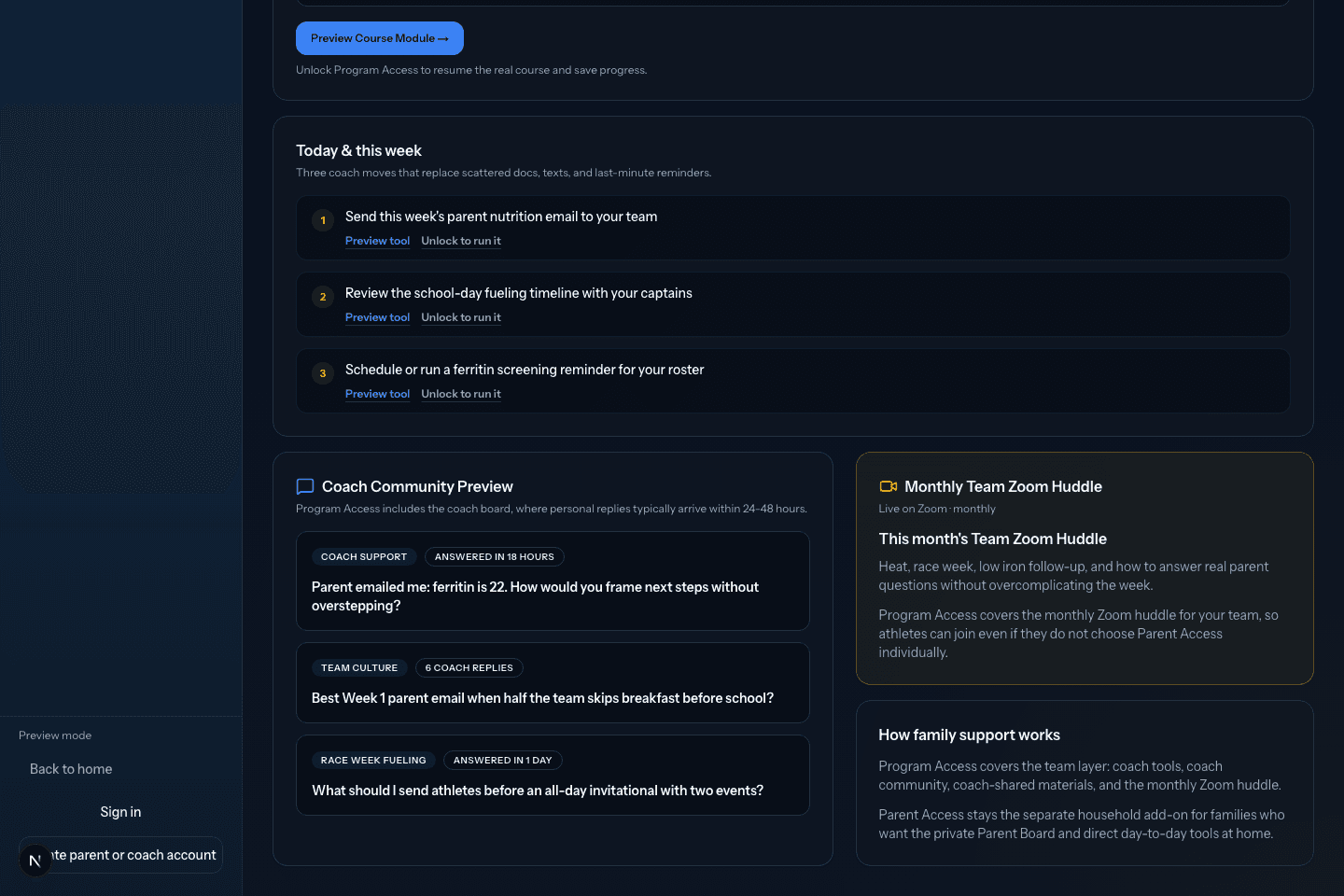Click Unlock to run it for the ferritin screening

click(460, 393)
